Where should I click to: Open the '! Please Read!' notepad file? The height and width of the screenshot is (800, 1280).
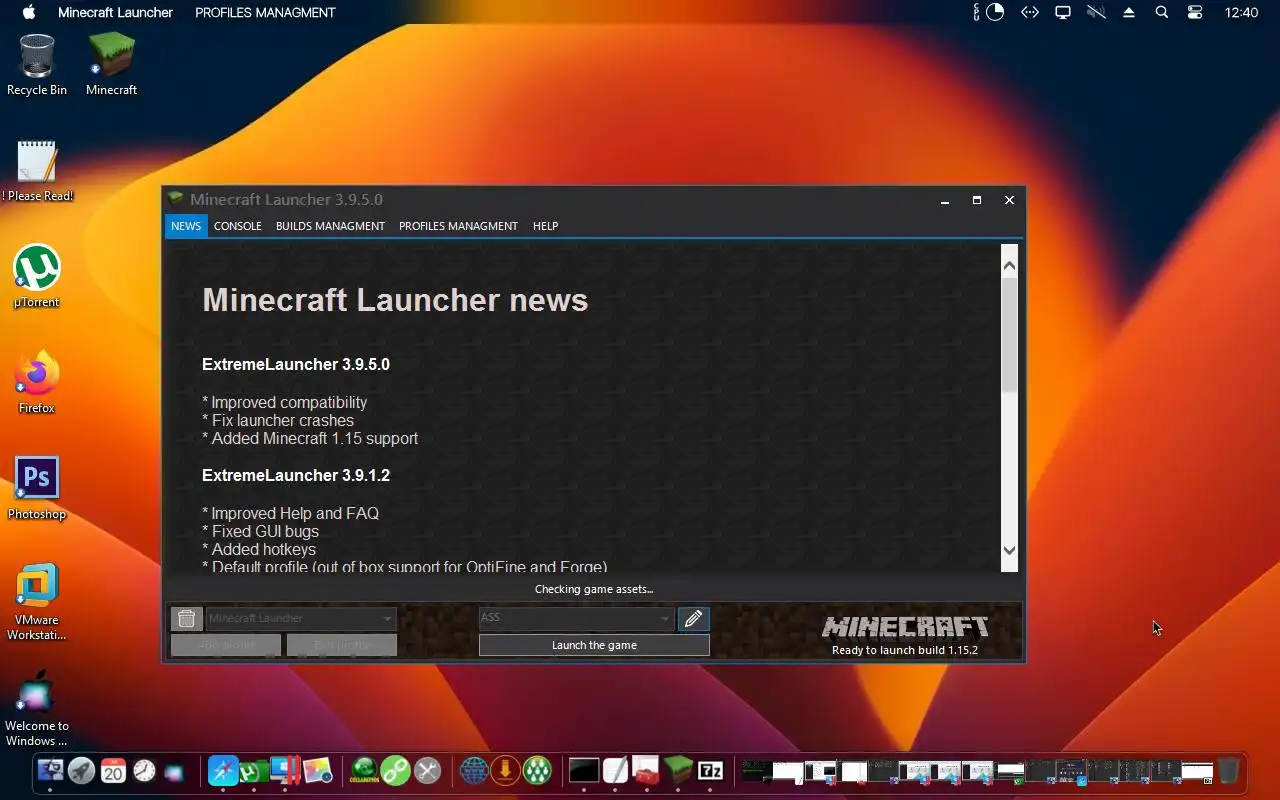(x=37, y=170)
